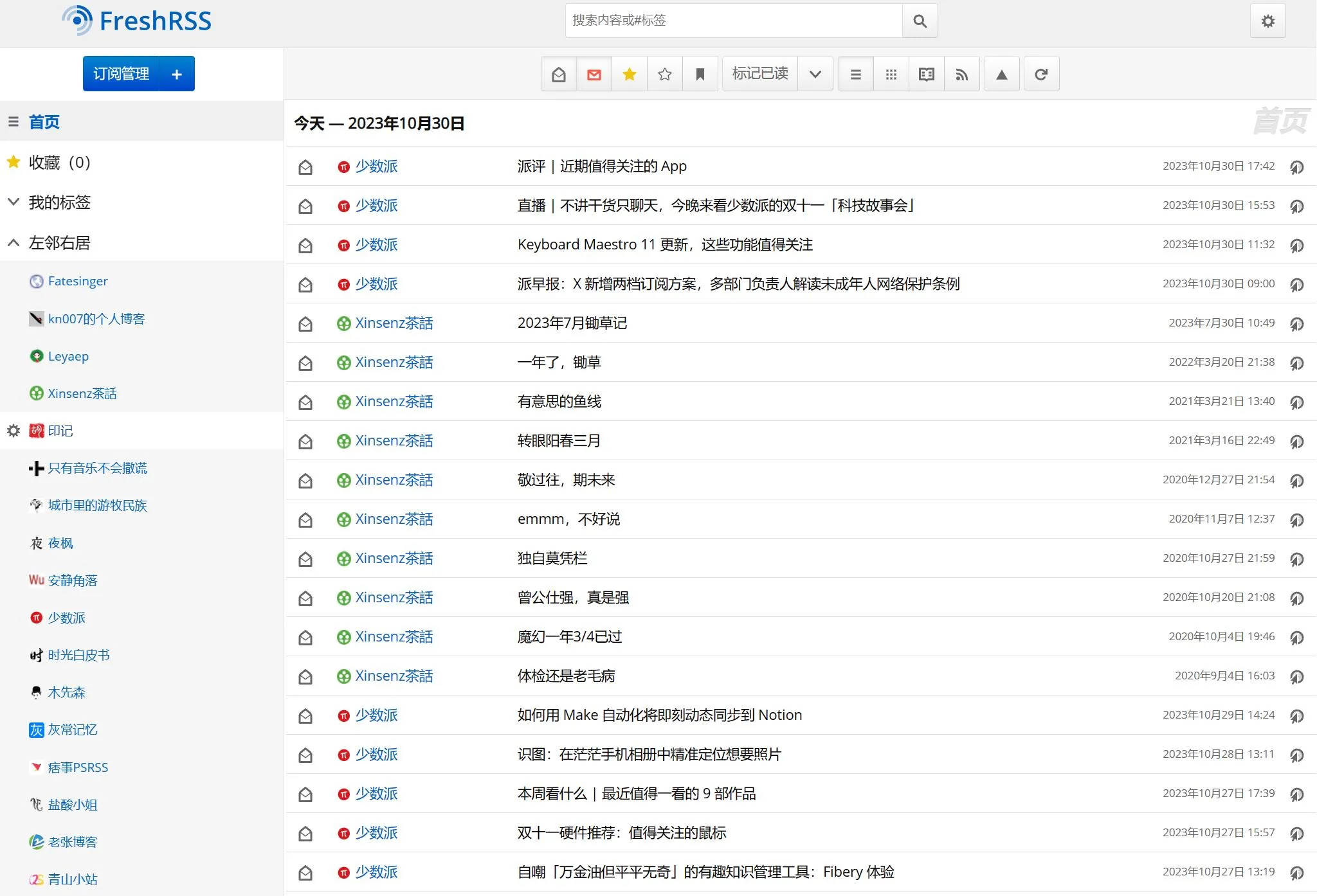The height and width of the screenshot is (896, 1317).
Task: Open original link of 一年了，锄草
Action: coord(1297,363)
